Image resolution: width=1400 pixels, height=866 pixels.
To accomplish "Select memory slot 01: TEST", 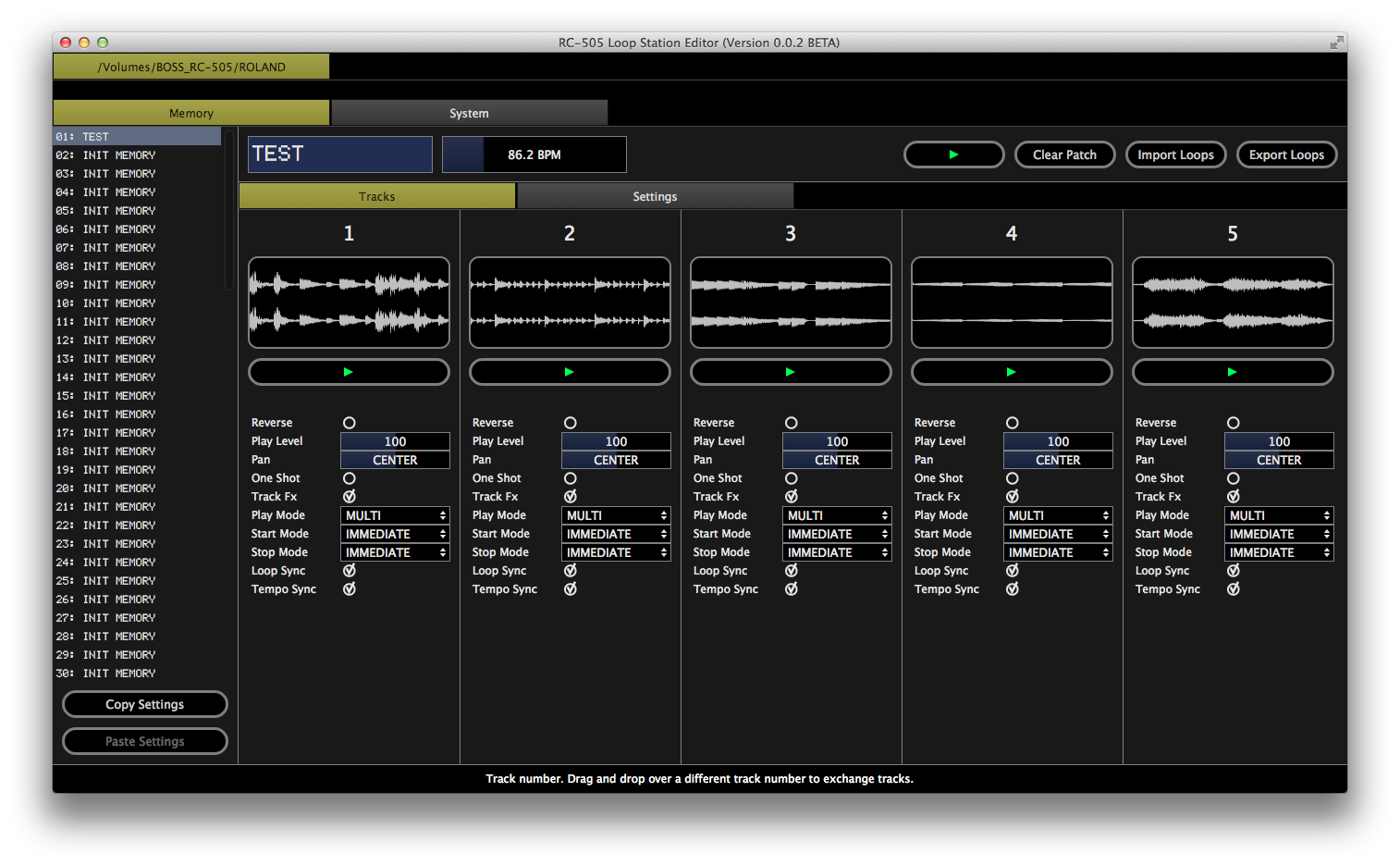I will pyautogui.click(x=137, y=136).
